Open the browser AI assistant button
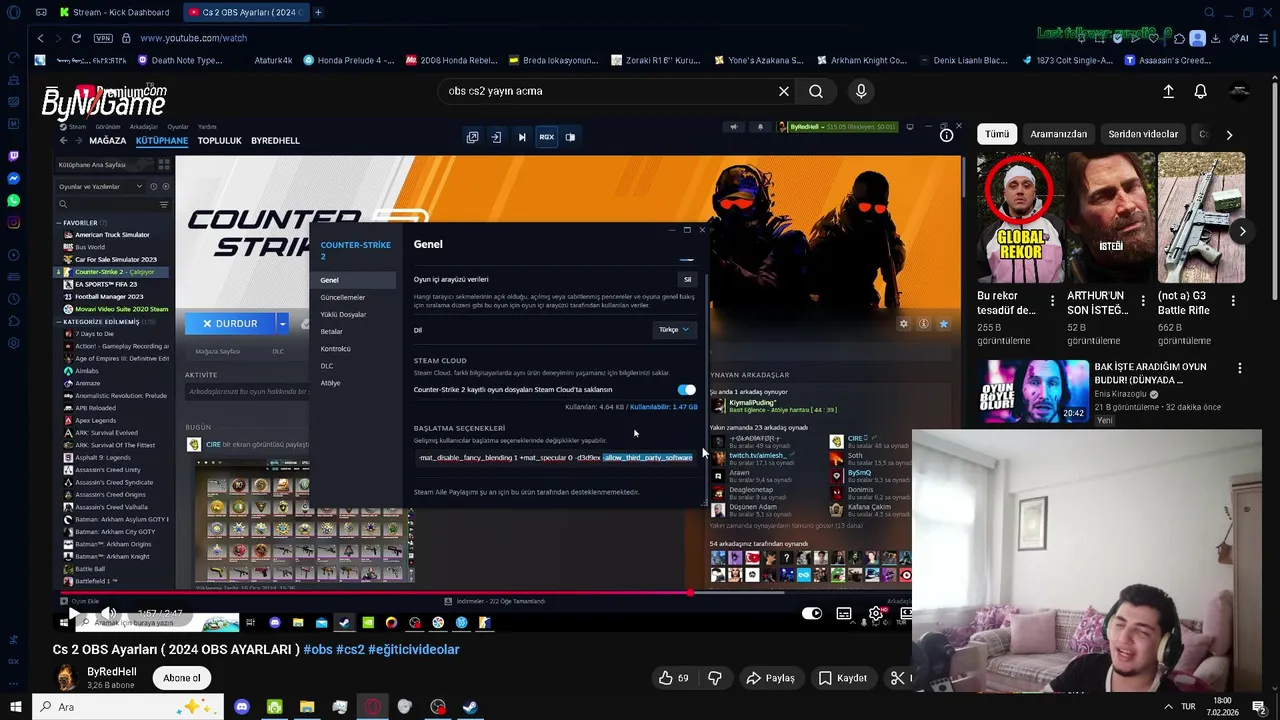 (x=1240, y=38)
